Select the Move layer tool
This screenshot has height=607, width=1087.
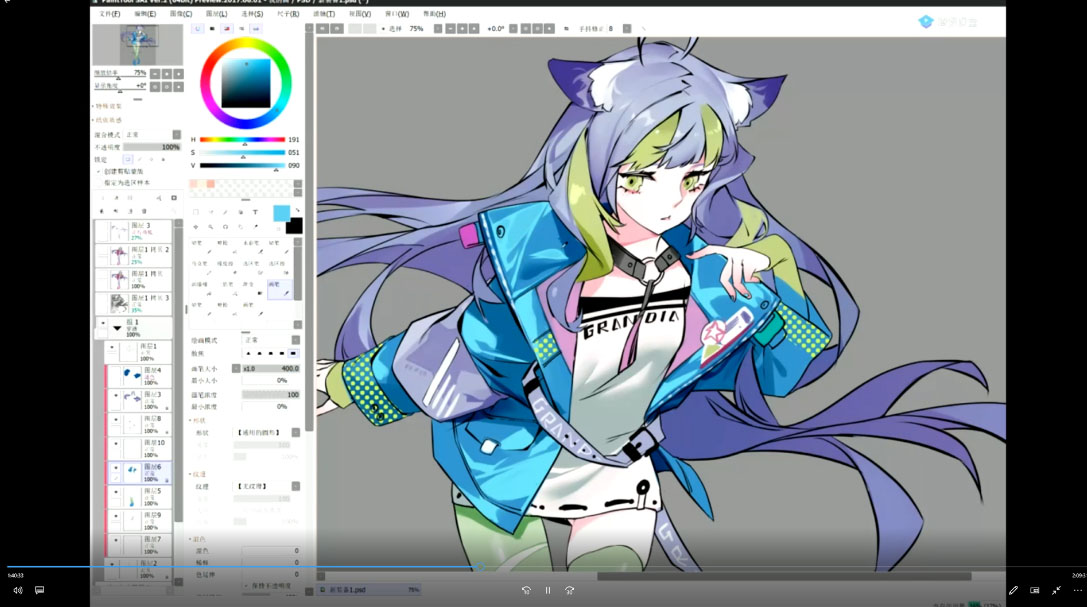click(x=195, y=227)
